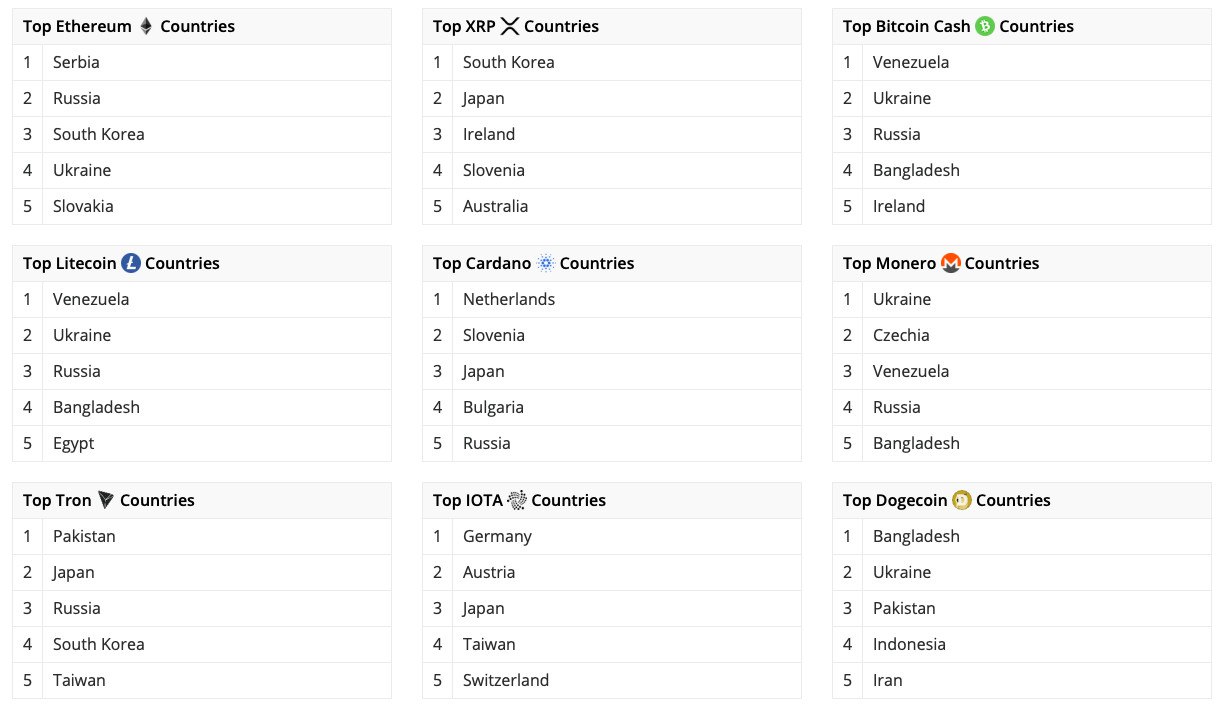The height and width of the screenshot is (712, 1225).
Task: Select Iran in Top Dogecoin Countries
Action: (888, 680)
